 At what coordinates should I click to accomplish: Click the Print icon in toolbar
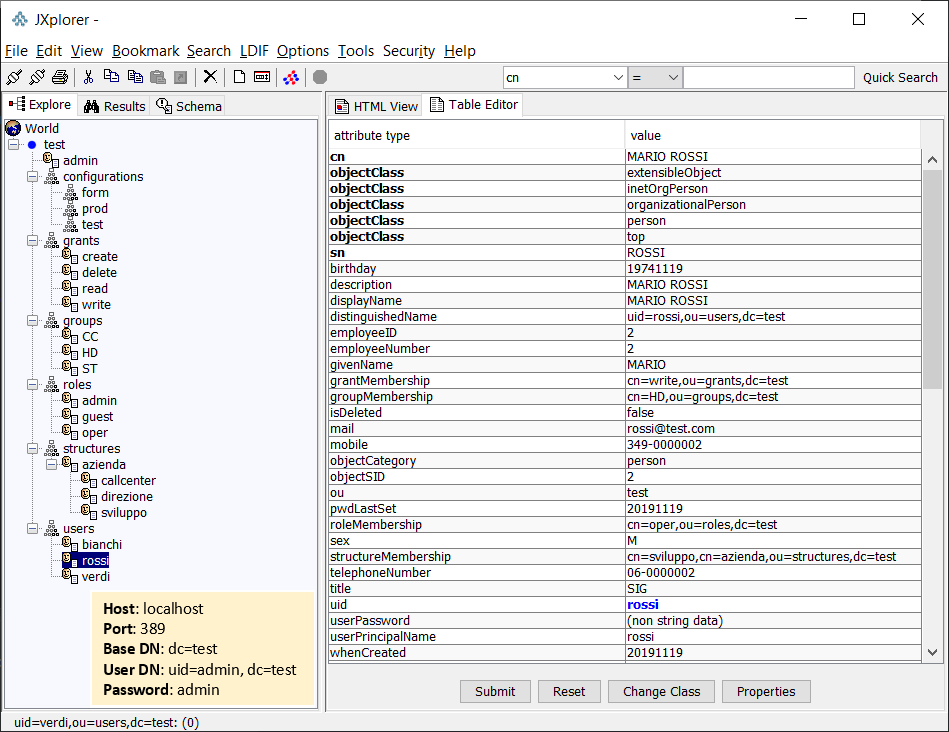click(60, 77)
